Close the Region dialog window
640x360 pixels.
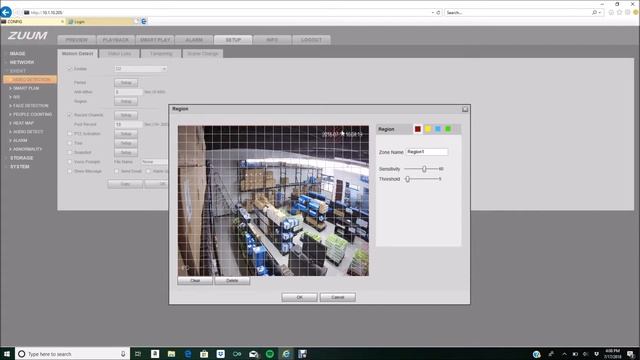[465, 109]
